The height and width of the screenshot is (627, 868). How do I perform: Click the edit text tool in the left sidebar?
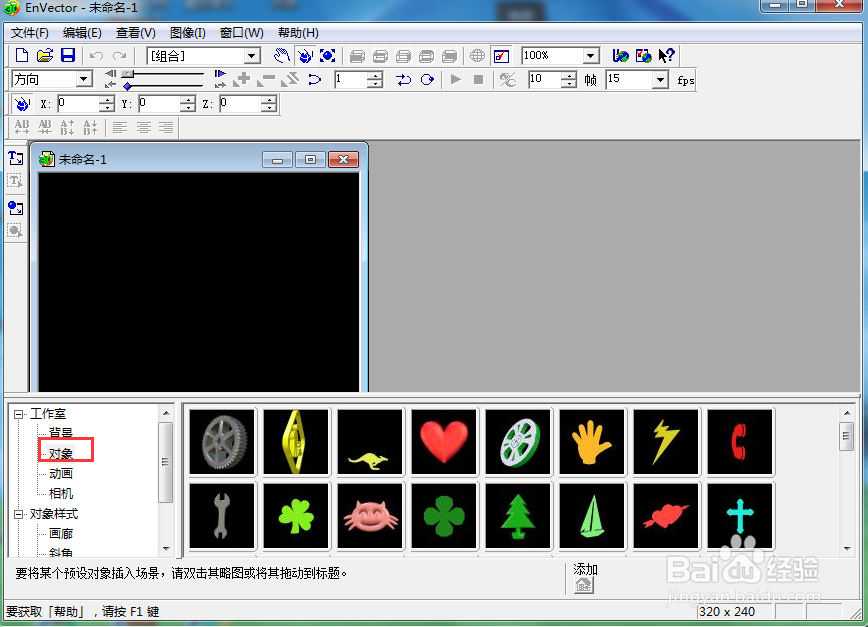pos(16,181)
